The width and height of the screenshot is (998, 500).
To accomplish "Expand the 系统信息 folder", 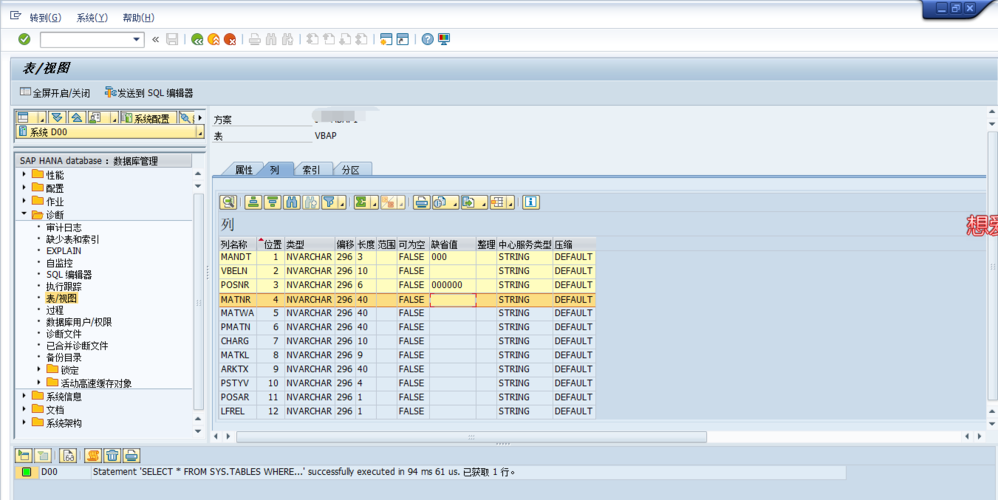I will click(x=25, y=396).
